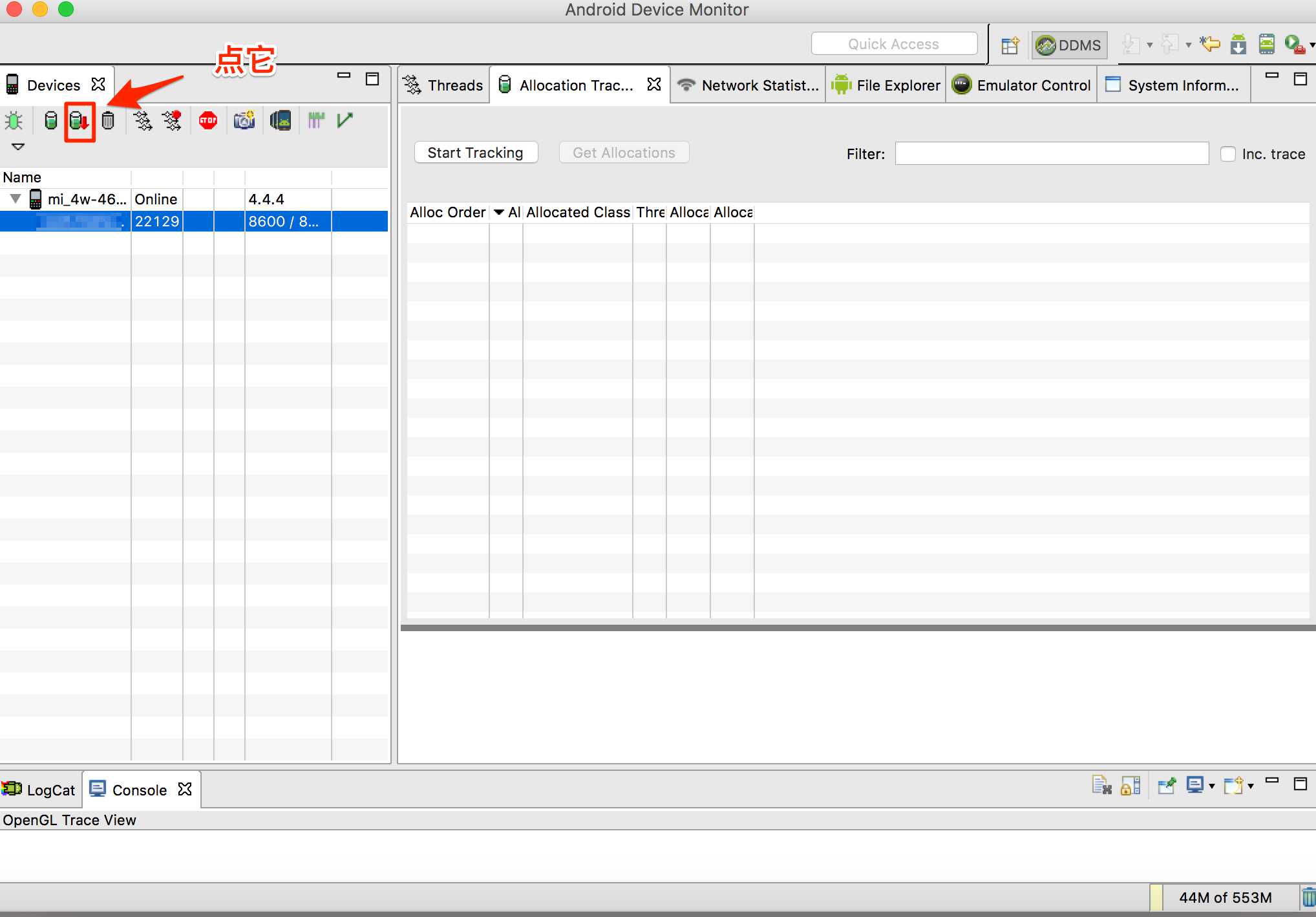Viewport: 1316px width, 917px height.
Task: Click the Filter text field
Action: [1052, 153]
